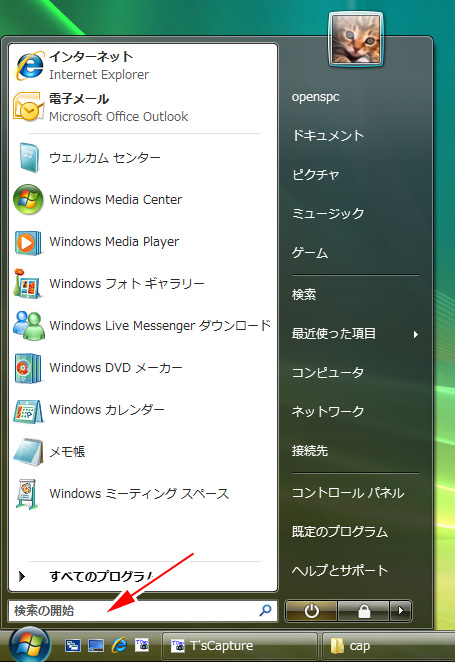Viewport: 455px width, 662px height.
Task: Open ドキュメント from the right pane
Action: click(x=328, y=136)
